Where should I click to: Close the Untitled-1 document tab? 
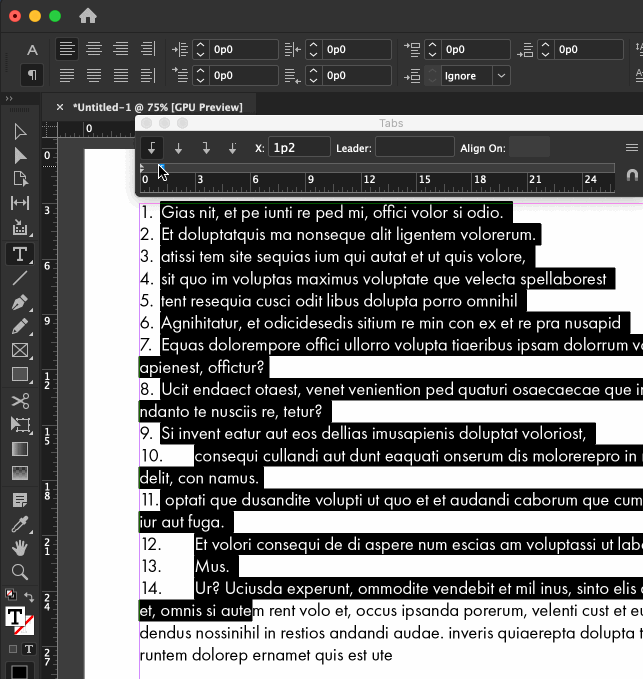(x=60, y=107)
